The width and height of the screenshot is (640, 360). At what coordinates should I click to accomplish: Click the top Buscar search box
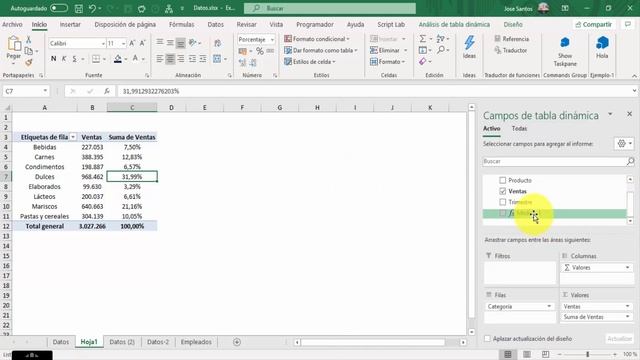[x=330, y=8]
